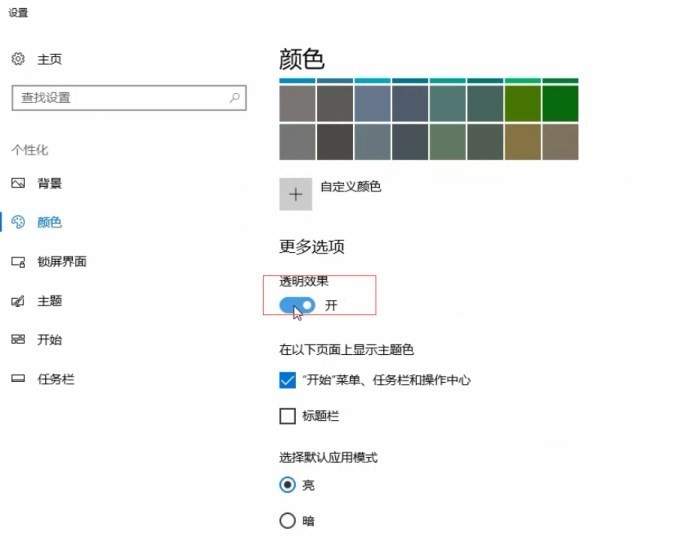Focus the 查找设置 search field

(129, 98)
